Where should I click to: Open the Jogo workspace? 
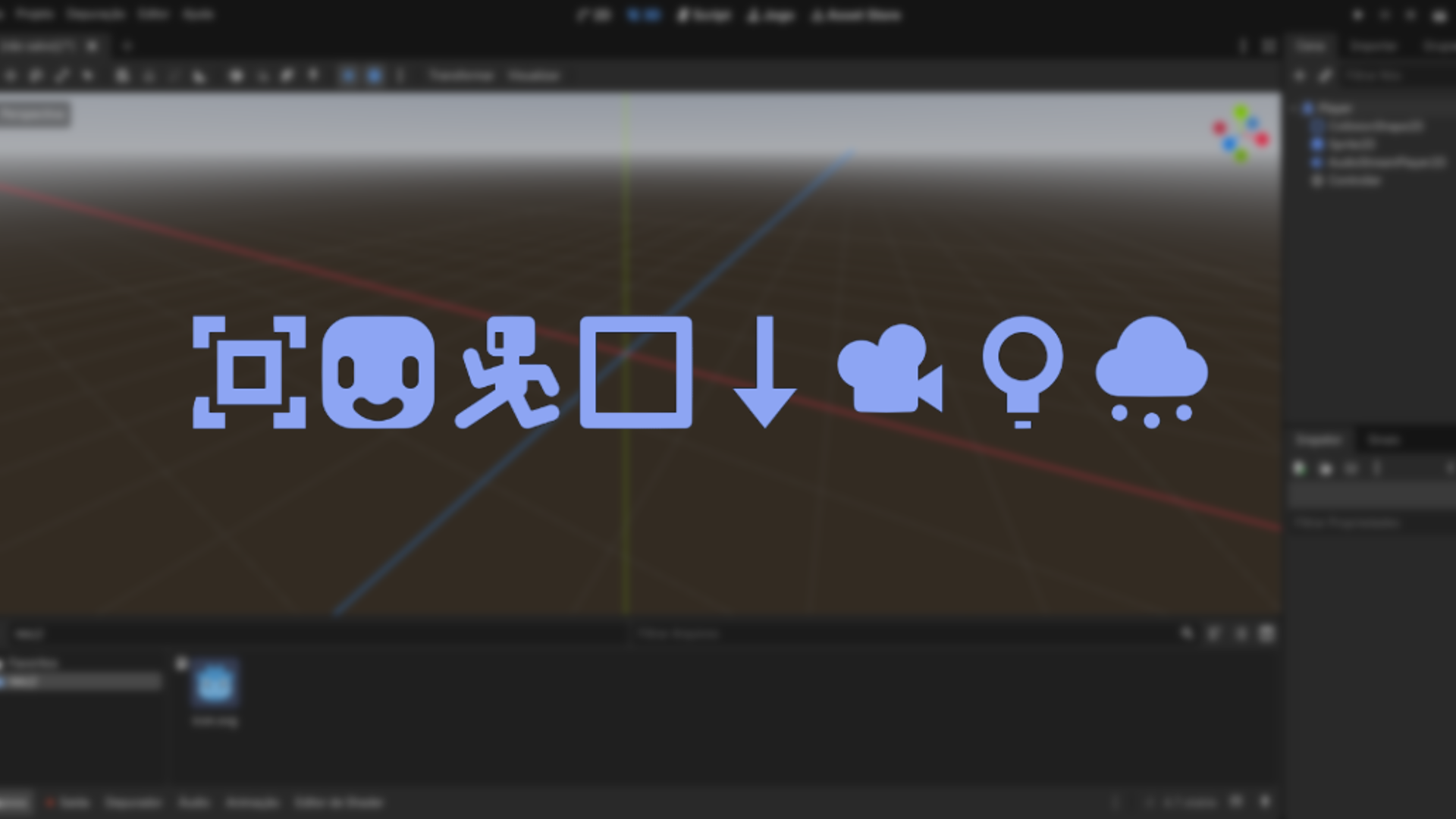pos(770,15)
